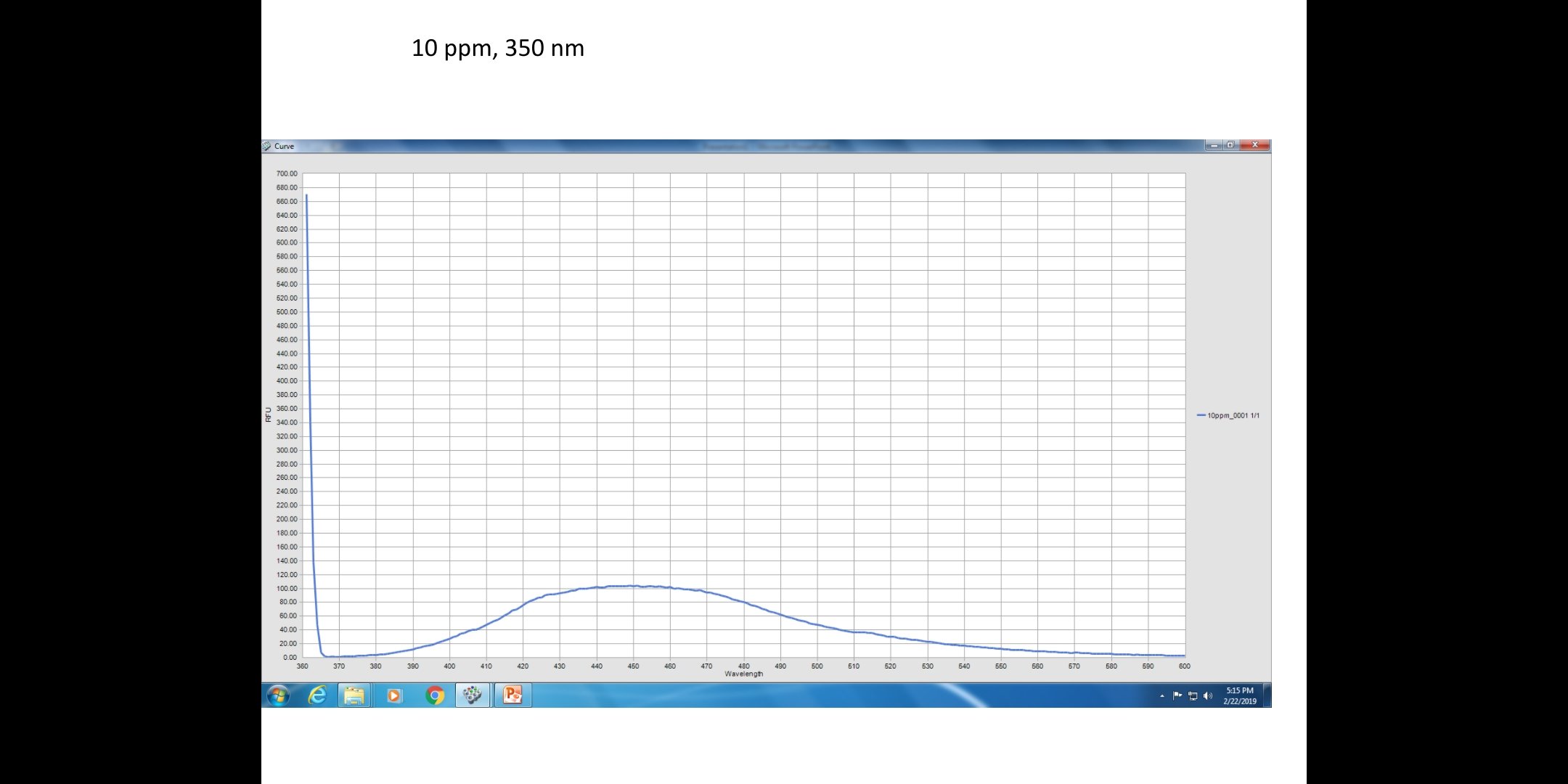
Task: Click Show Desktop strip at taskbar end
Action: point(1267,695)
